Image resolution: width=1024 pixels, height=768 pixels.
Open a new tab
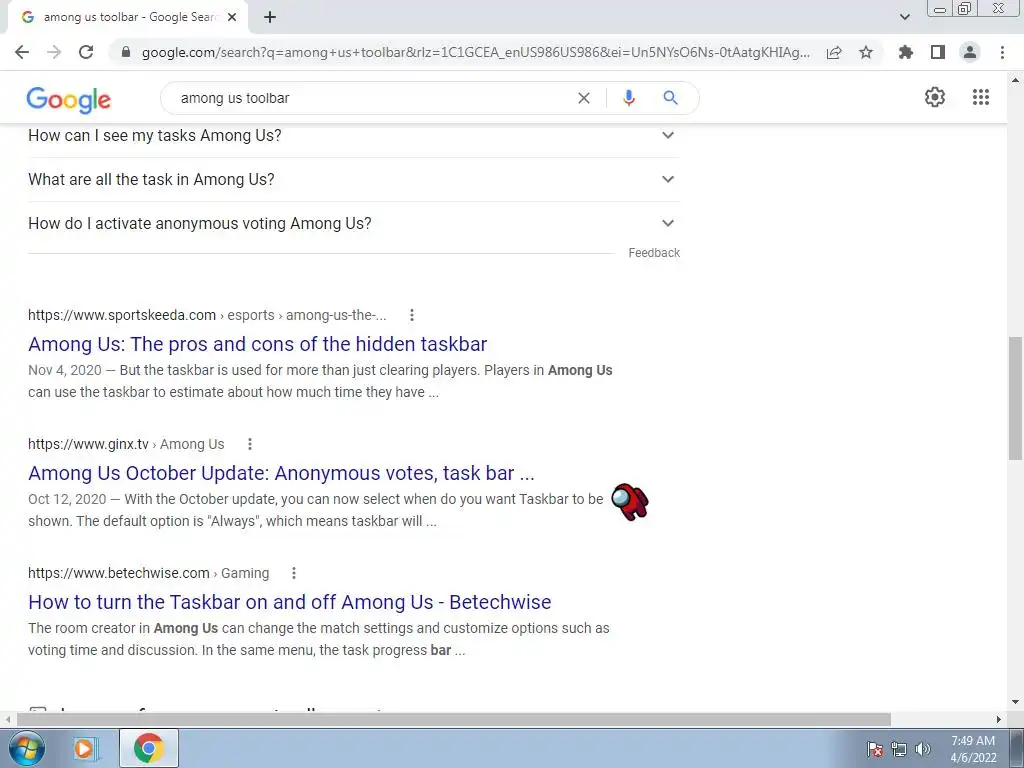[x=270, y=17]
